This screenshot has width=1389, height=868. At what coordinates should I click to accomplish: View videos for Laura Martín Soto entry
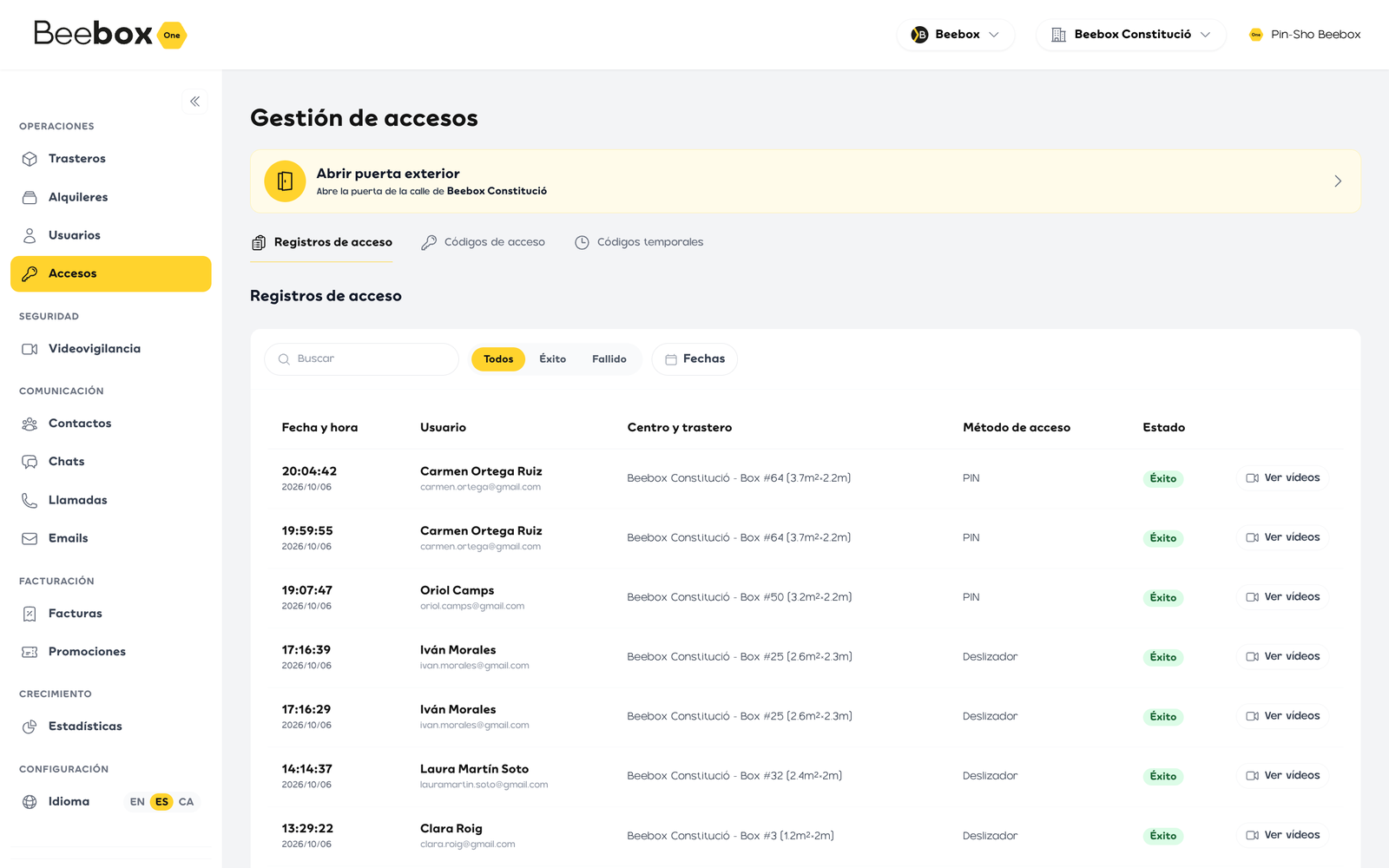pyautogui.click(x=1283, y=776)
